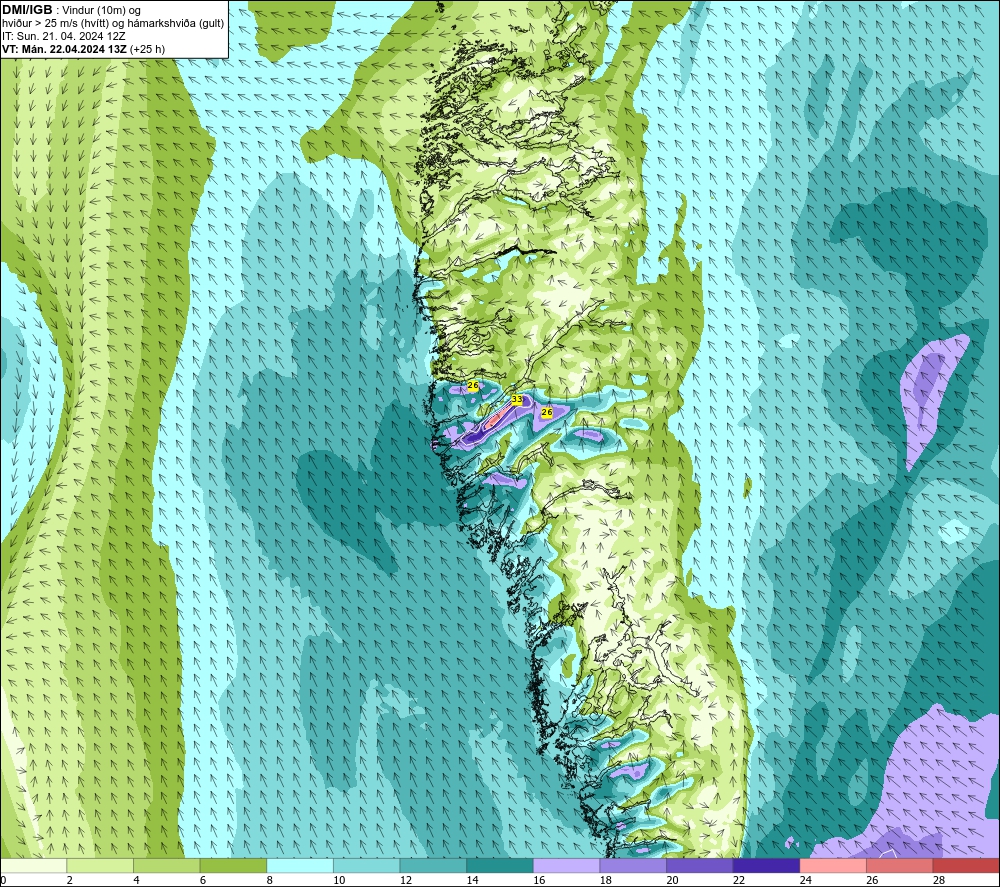Click the '(+25 h)' forecast offset text
The height and width of the screenshot is (887, 1000).
click(147, 49)
